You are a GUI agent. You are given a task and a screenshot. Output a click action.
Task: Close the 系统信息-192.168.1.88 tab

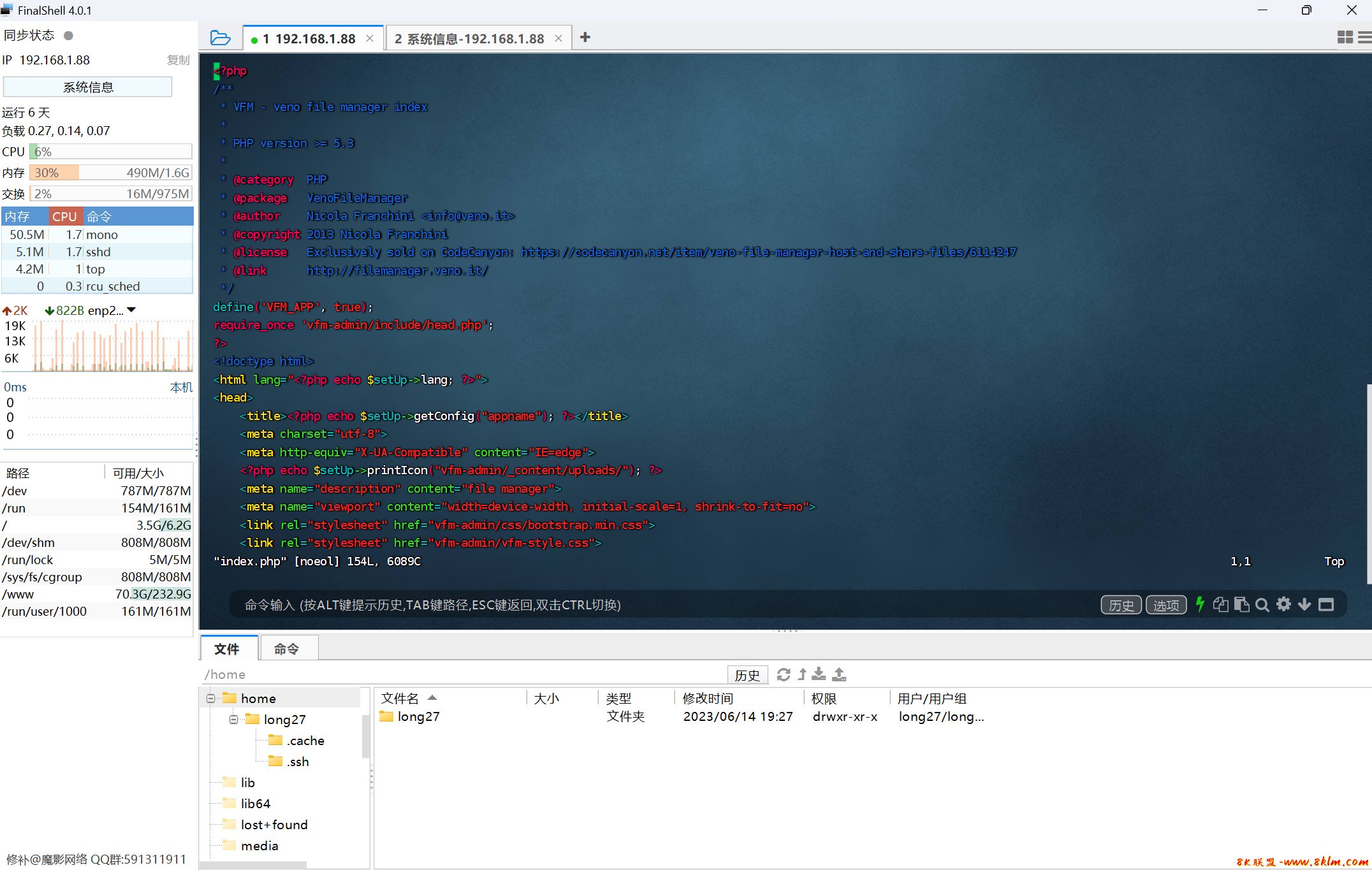click(x=558, y=39)
